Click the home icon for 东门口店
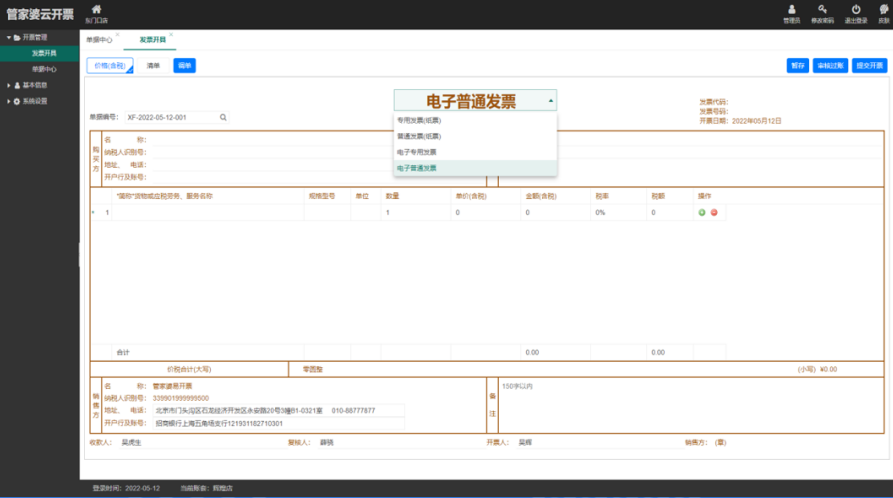The height and width of the screenshot is (498, 893). (96, 9)
